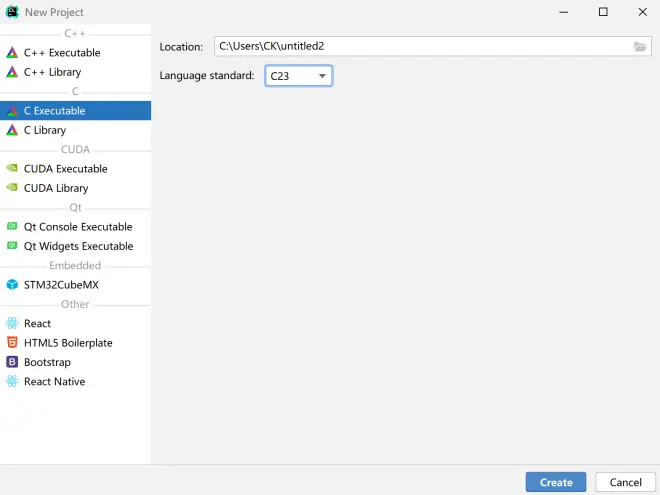Click the Qt Console Executable icon
The height and width of the screenshot is (495, 660).
point(12,226)
